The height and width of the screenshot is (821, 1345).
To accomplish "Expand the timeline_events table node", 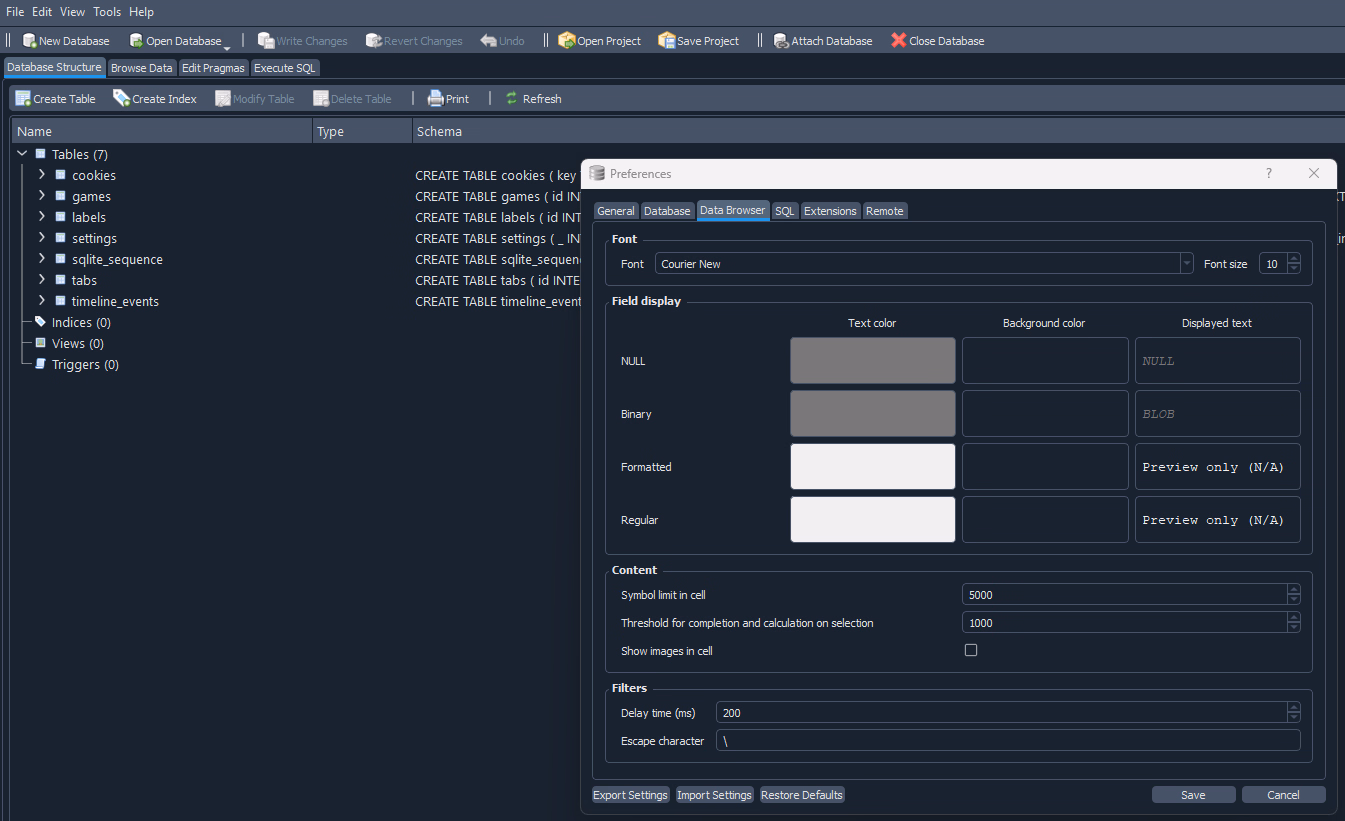I will tap(42, 300).
